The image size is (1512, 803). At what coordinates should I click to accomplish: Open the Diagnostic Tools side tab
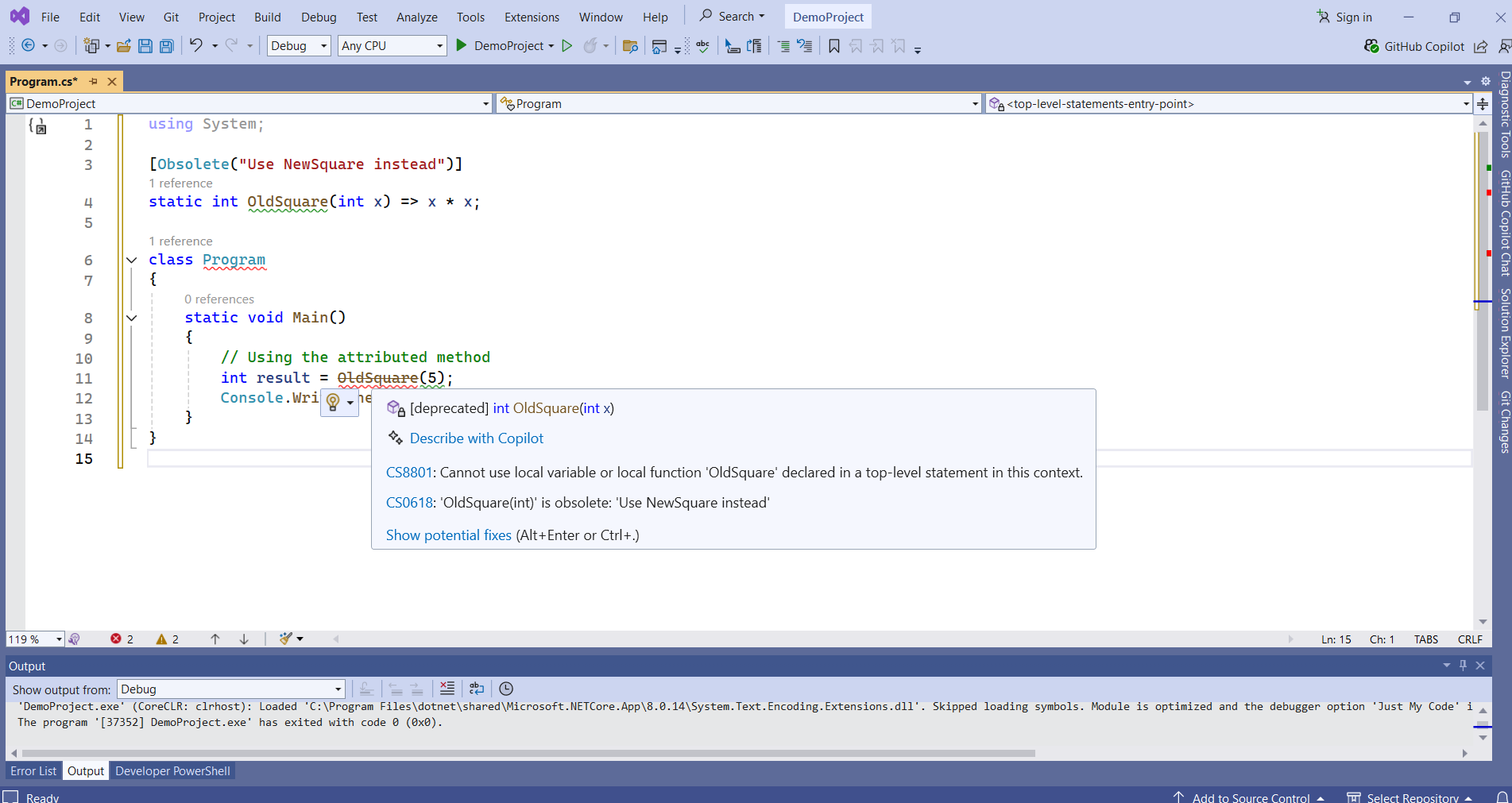pos(1504,114)
